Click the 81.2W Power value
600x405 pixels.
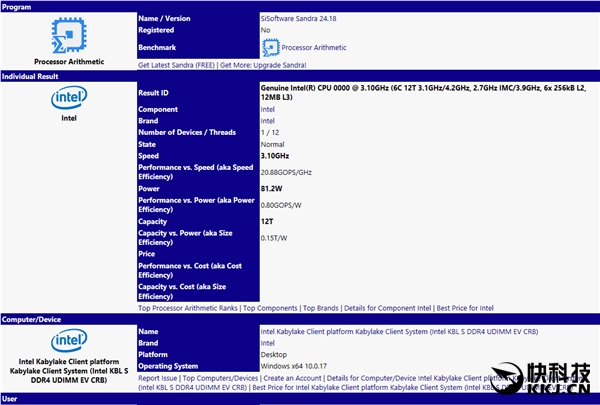point(271,189)
